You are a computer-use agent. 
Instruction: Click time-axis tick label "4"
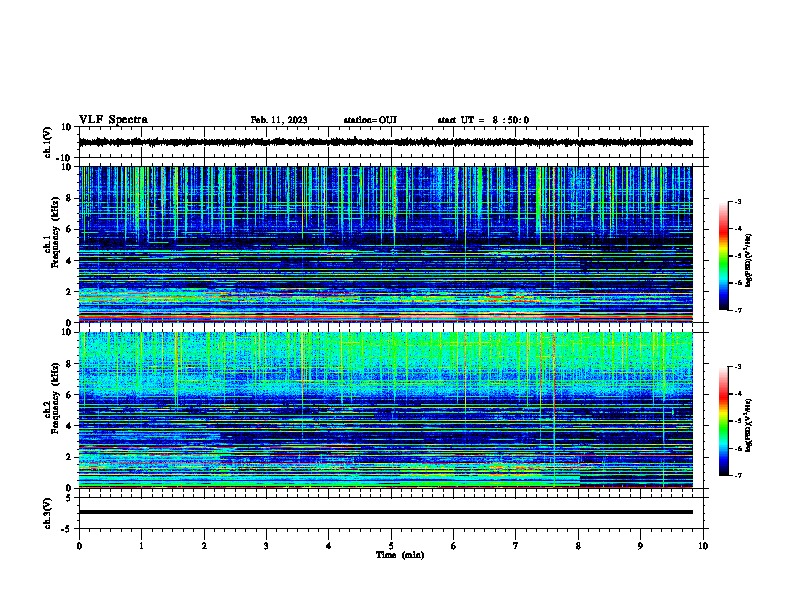329,546
